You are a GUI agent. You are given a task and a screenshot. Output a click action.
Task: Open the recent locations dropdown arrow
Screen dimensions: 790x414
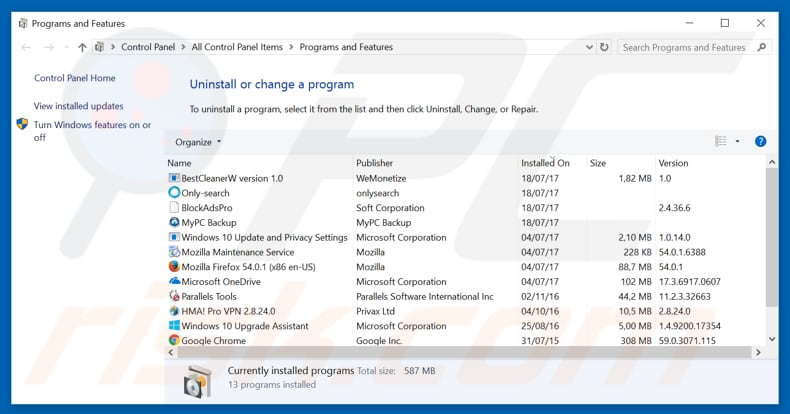[x=67, y=47]
